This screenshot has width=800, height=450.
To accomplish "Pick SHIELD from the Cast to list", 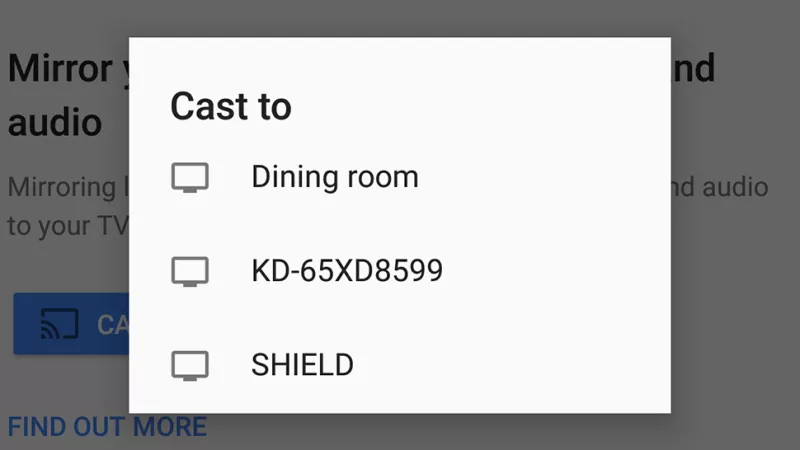I will coord(399,365).
